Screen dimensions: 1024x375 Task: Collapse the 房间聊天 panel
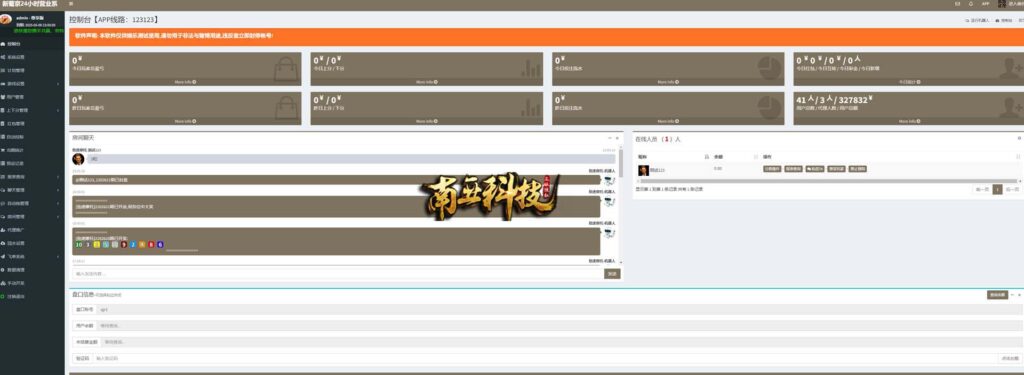(x=610, y=138)
